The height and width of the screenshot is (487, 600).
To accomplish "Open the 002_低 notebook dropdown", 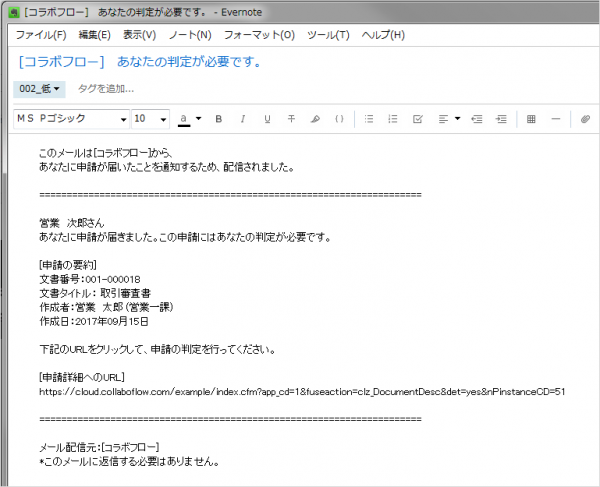I will (x=39, y=89).
